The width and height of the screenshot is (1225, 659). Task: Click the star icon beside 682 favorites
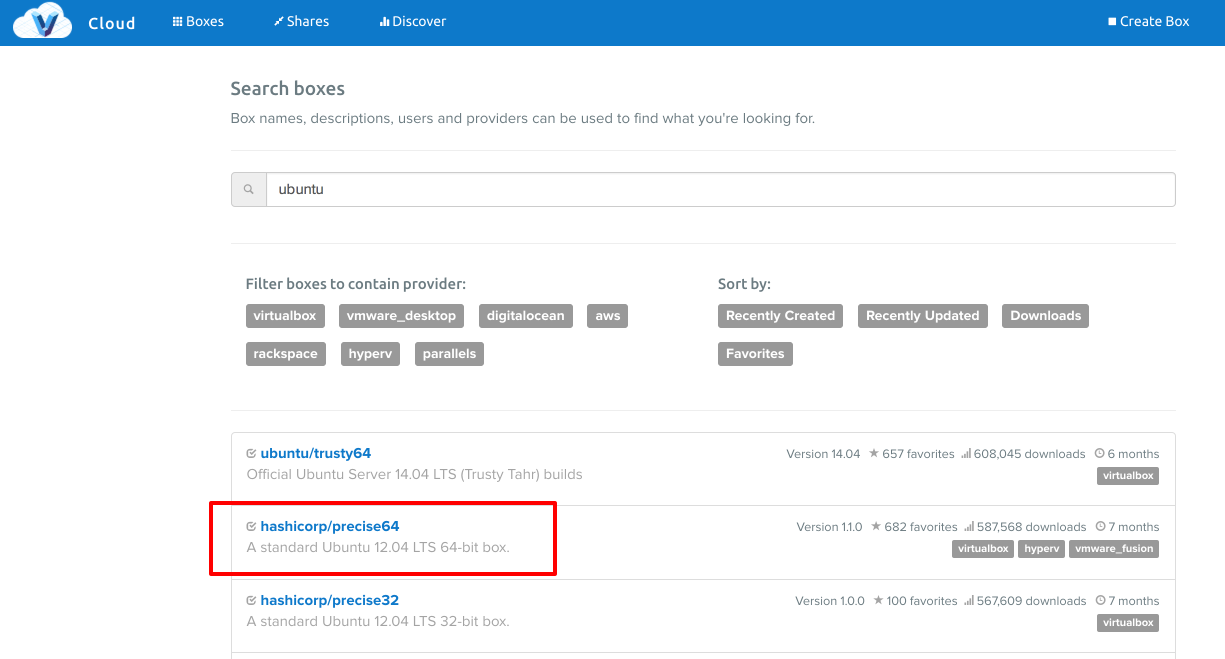click(x=876, y=526)
